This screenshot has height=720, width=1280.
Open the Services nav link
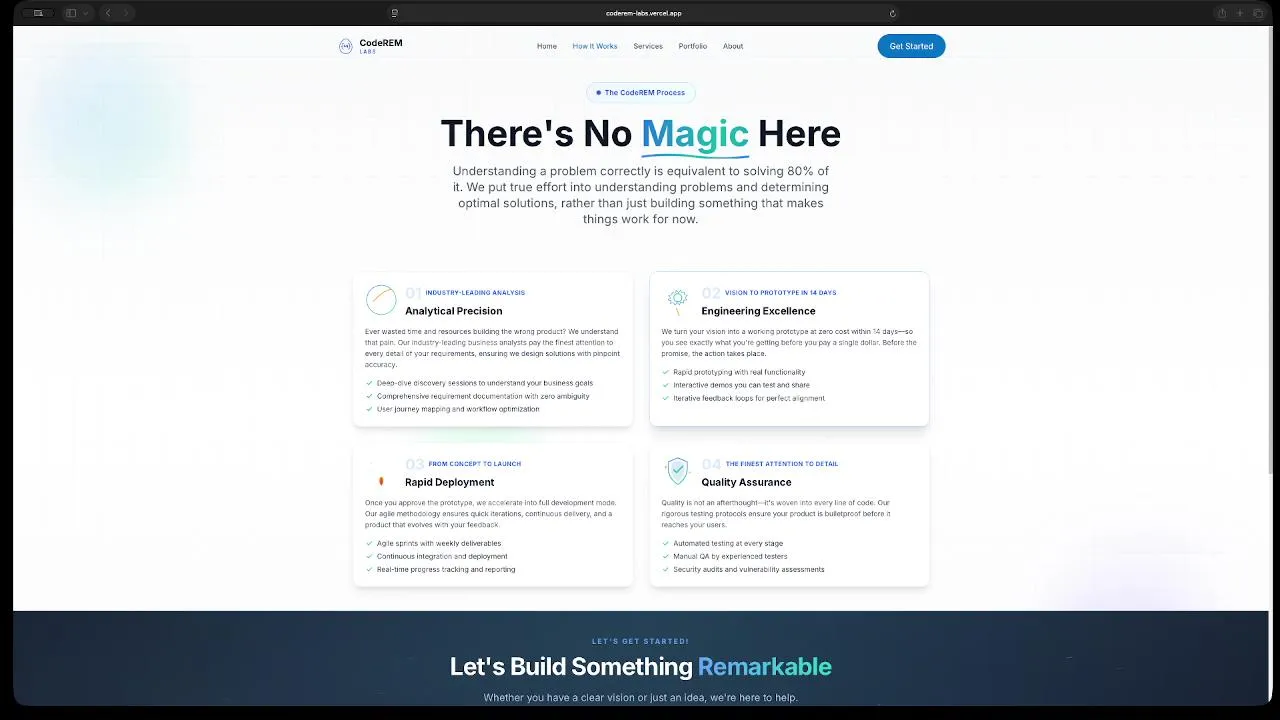click(x=648, y=46)
